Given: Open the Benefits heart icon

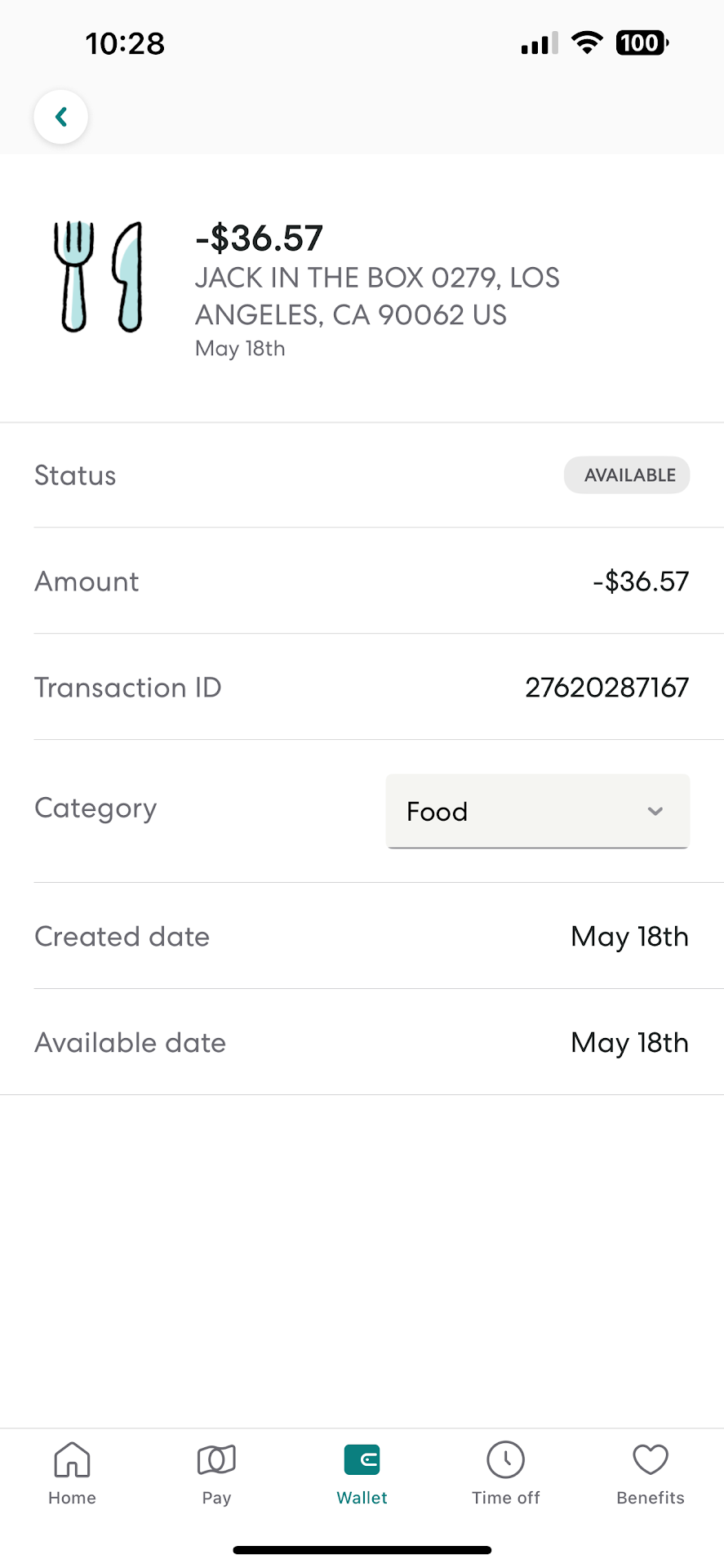Looking at the screenshot, I should (x=651, y=1459).
